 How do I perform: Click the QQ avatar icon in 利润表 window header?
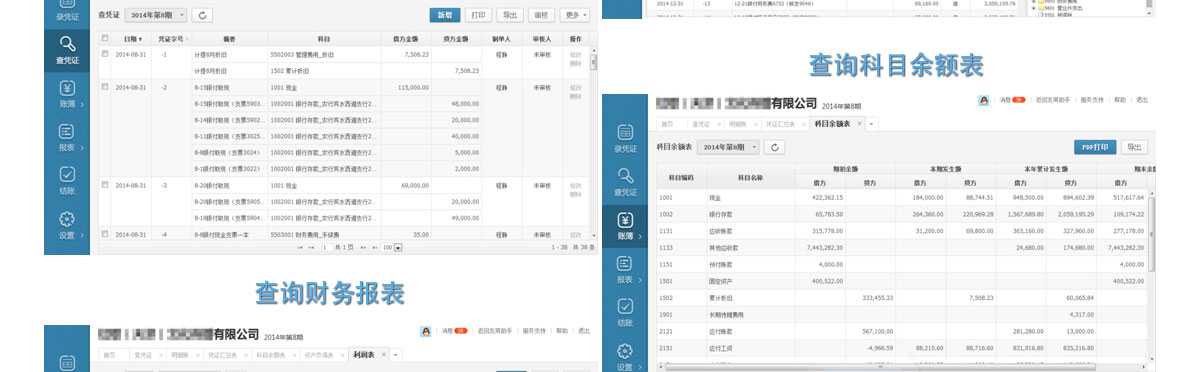pos(426,331)
